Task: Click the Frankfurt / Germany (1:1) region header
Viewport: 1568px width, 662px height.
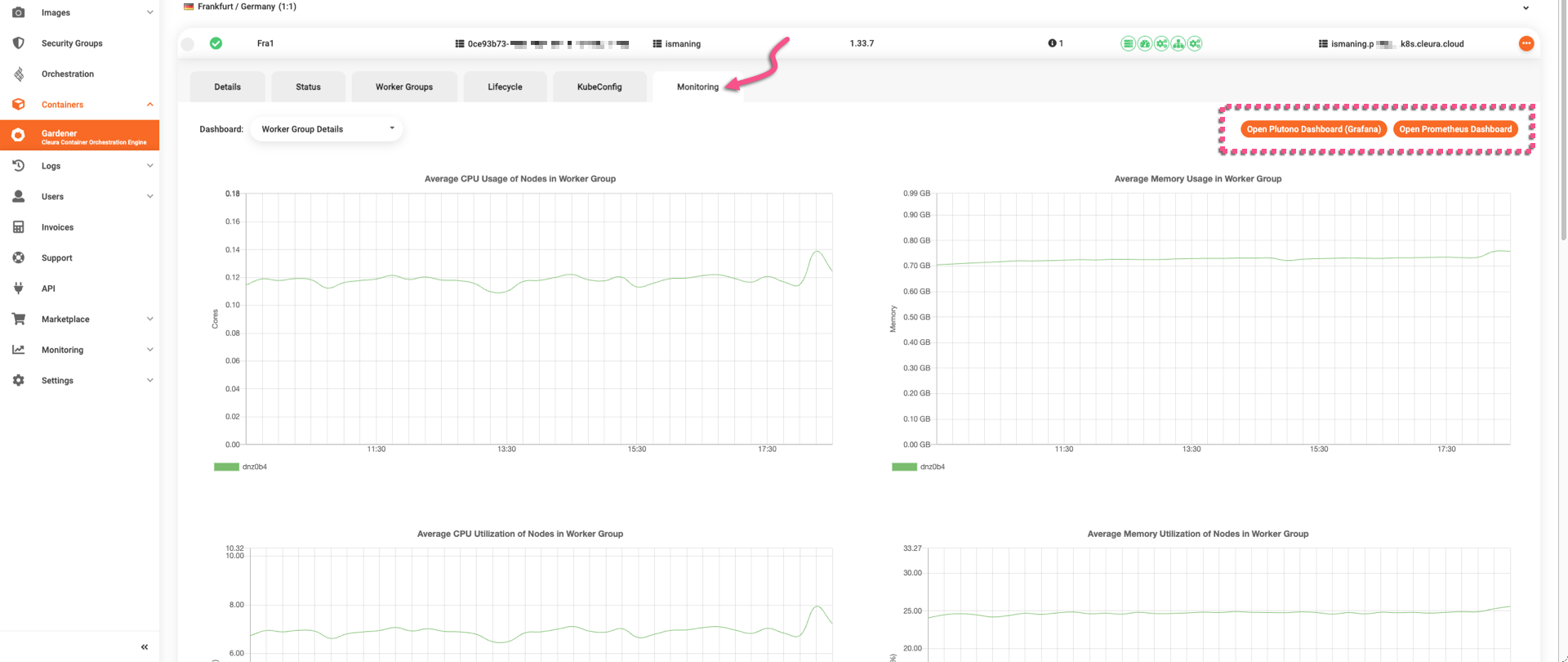Action: click(247, 7)
